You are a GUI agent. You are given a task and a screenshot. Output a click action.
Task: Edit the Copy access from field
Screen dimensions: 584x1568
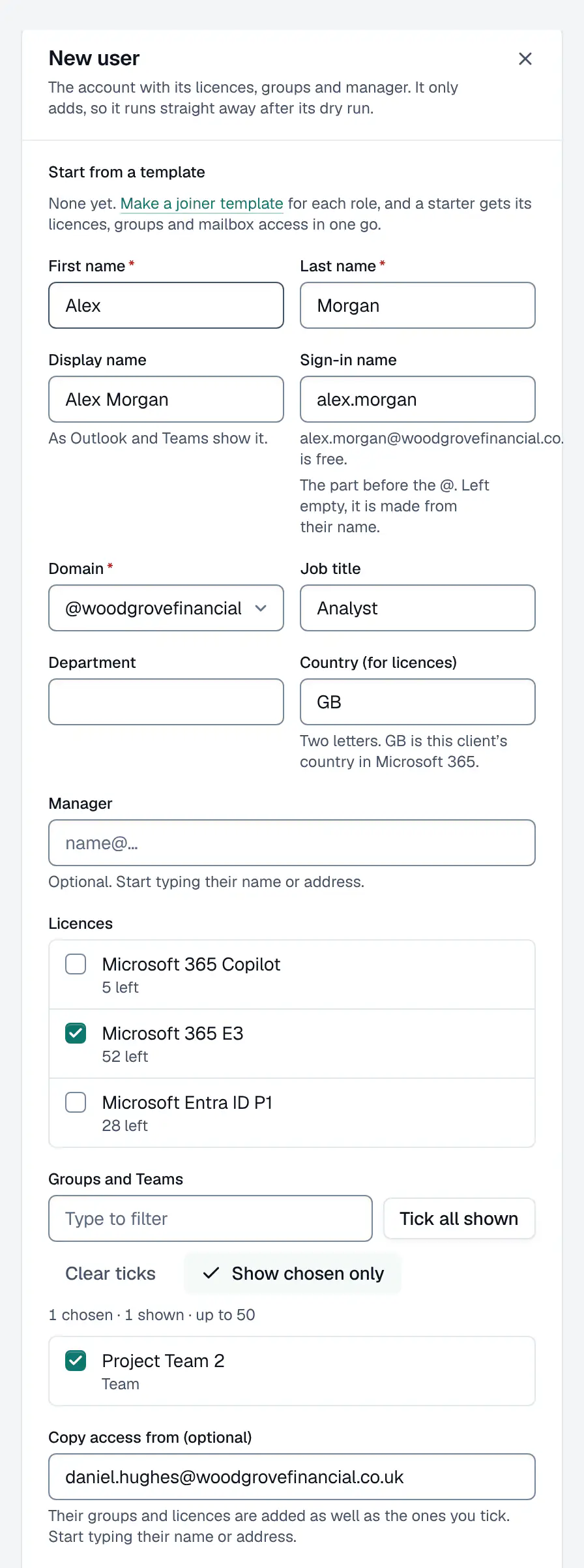click(292, 1477)
